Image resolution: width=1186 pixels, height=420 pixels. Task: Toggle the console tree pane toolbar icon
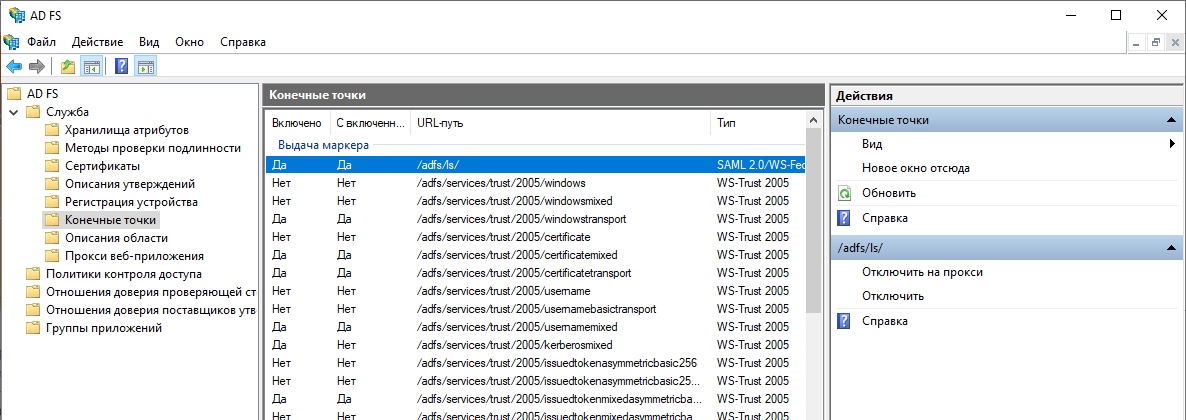(91, 67)
